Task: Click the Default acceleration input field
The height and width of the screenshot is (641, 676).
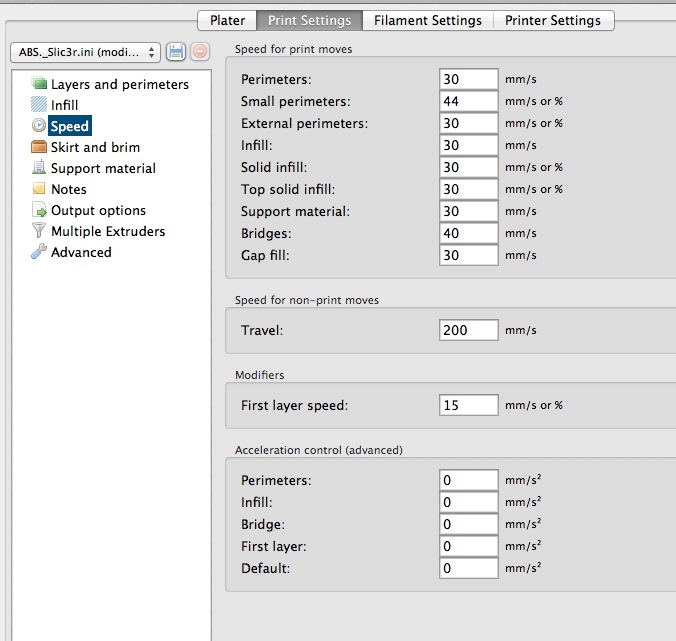Action: coord(468,568)
